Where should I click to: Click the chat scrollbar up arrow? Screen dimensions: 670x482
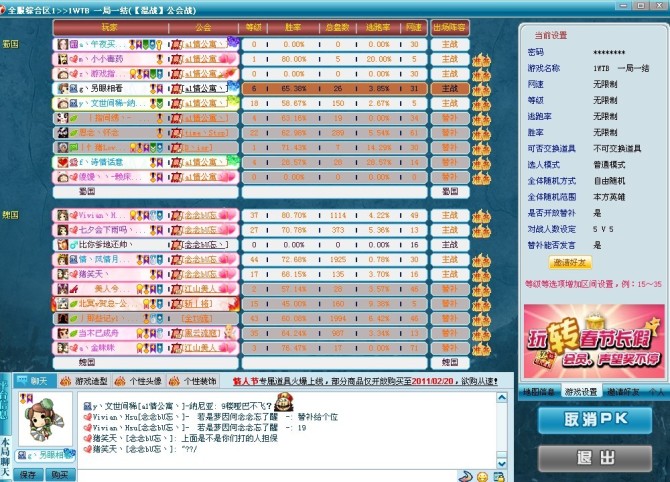point(502,397)
